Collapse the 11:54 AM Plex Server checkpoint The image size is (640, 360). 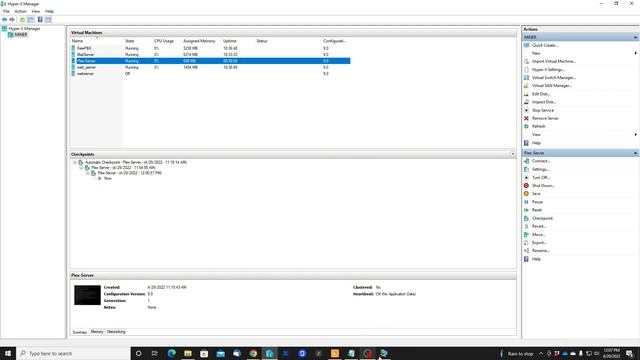pyautogui.click(x=81, y=168)
